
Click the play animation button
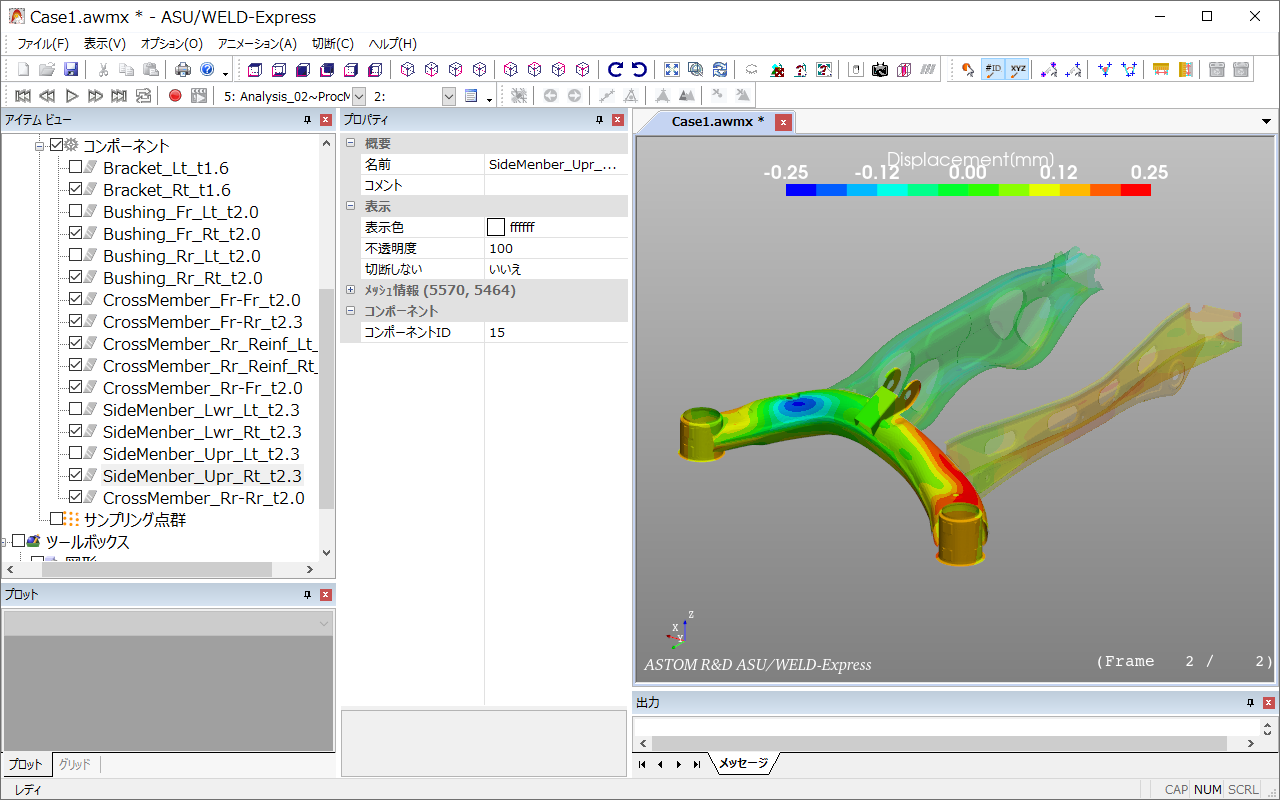pyautogui.click(x=71, y=96)
